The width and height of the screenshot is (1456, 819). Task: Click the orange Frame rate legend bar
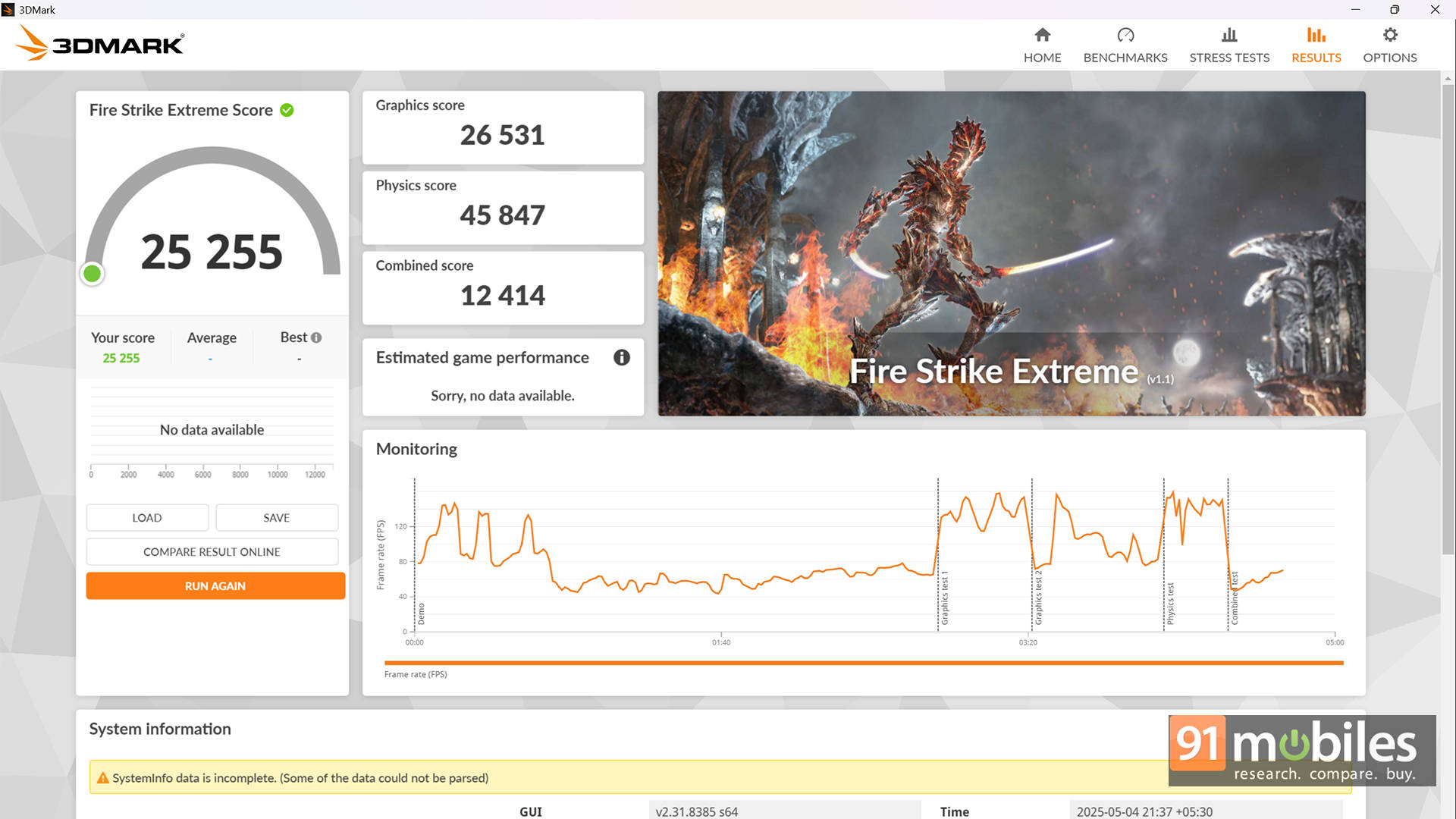coord(864,663)
